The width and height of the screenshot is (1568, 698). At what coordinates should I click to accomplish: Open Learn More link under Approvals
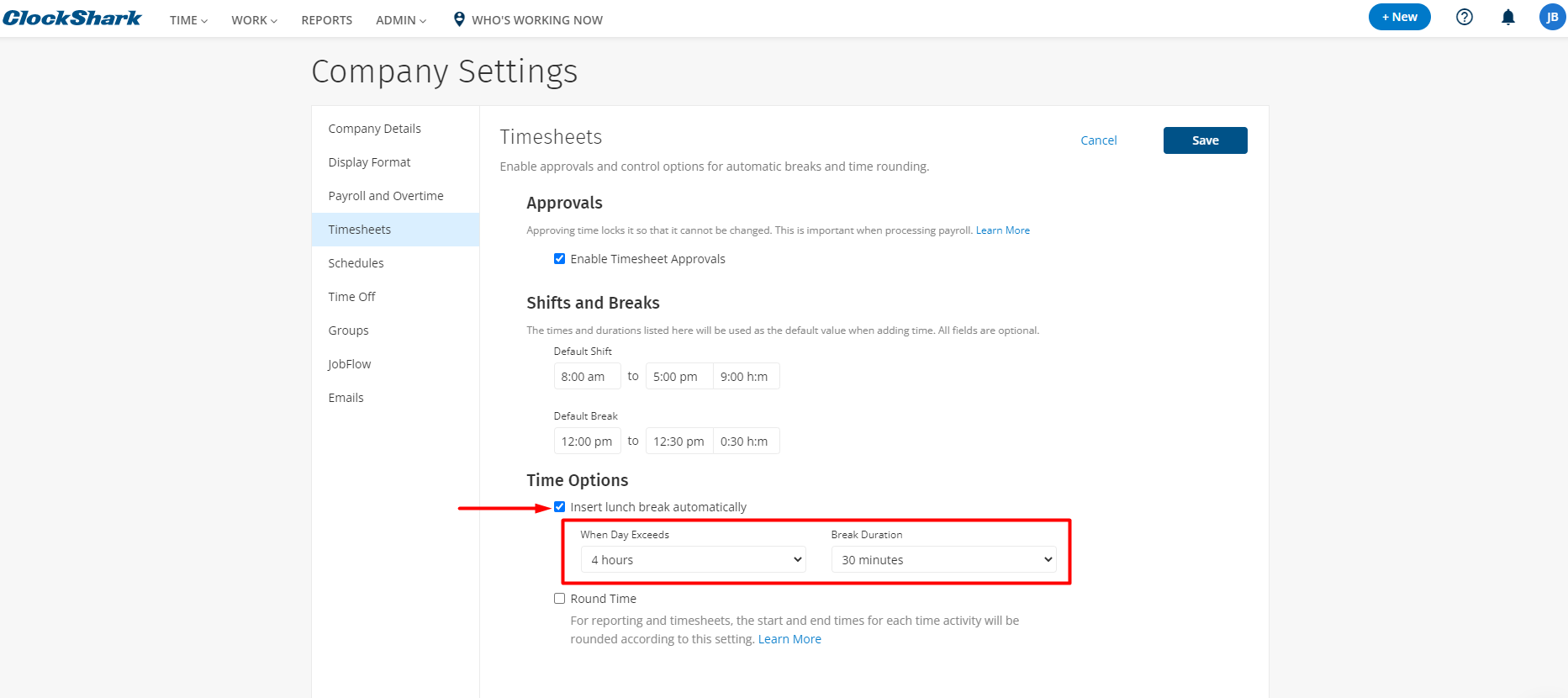click(x=1002, y=230)
